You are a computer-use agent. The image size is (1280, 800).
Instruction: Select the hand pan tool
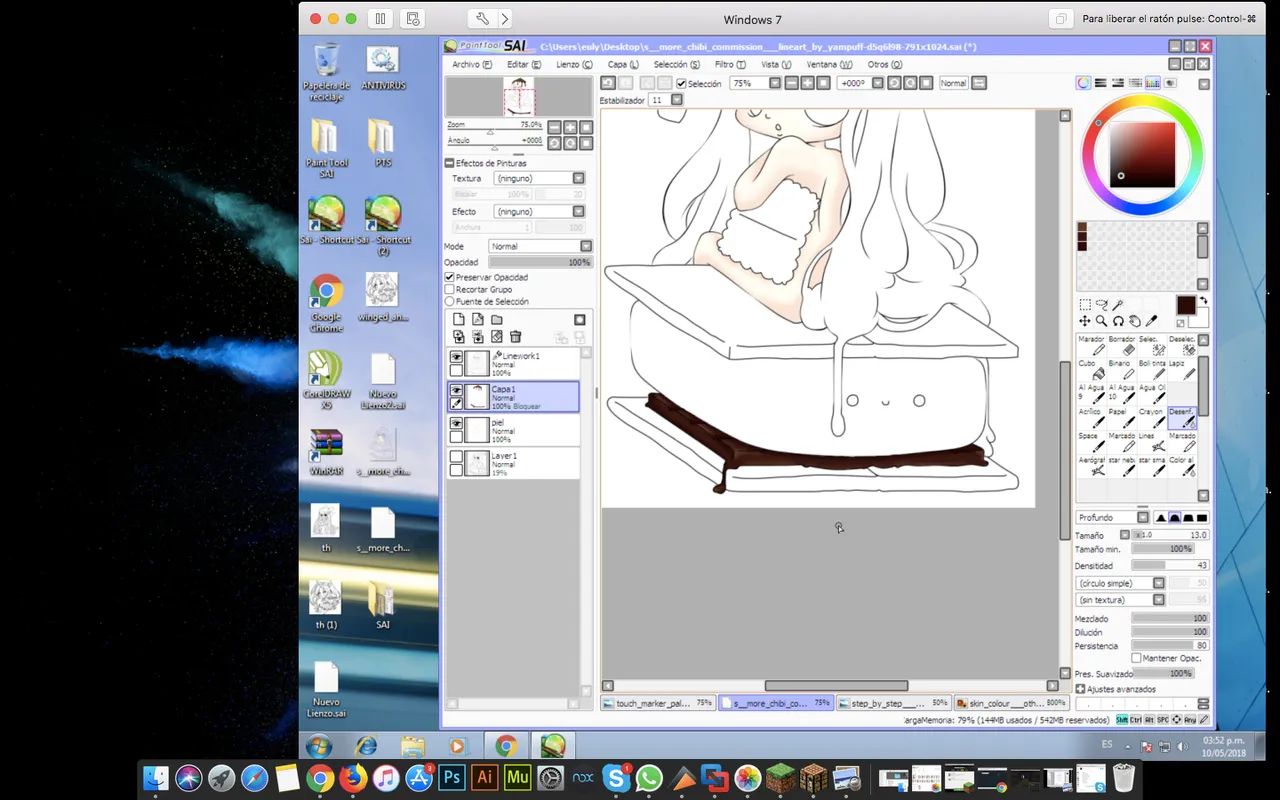pyautogui.click(x=1135, y=321)
